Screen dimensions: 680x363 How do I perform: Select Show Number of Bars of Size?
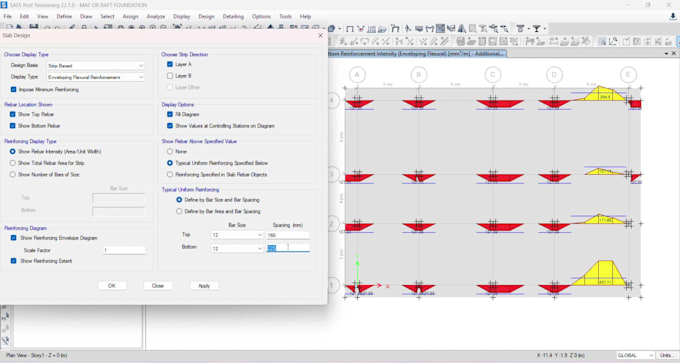13,174
